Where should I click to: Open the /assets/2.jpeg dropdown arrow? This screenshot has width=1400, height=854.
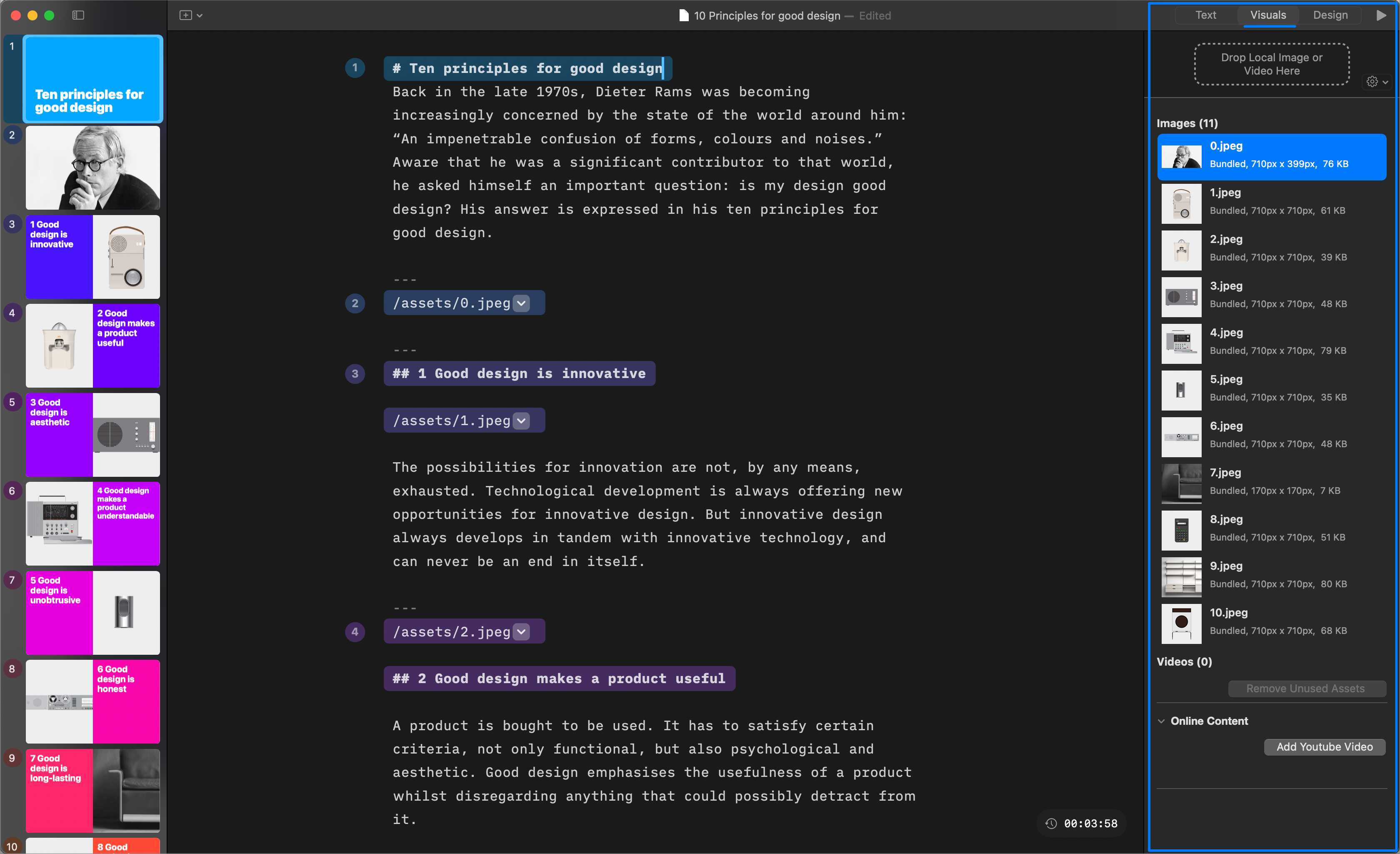(521, 632)
